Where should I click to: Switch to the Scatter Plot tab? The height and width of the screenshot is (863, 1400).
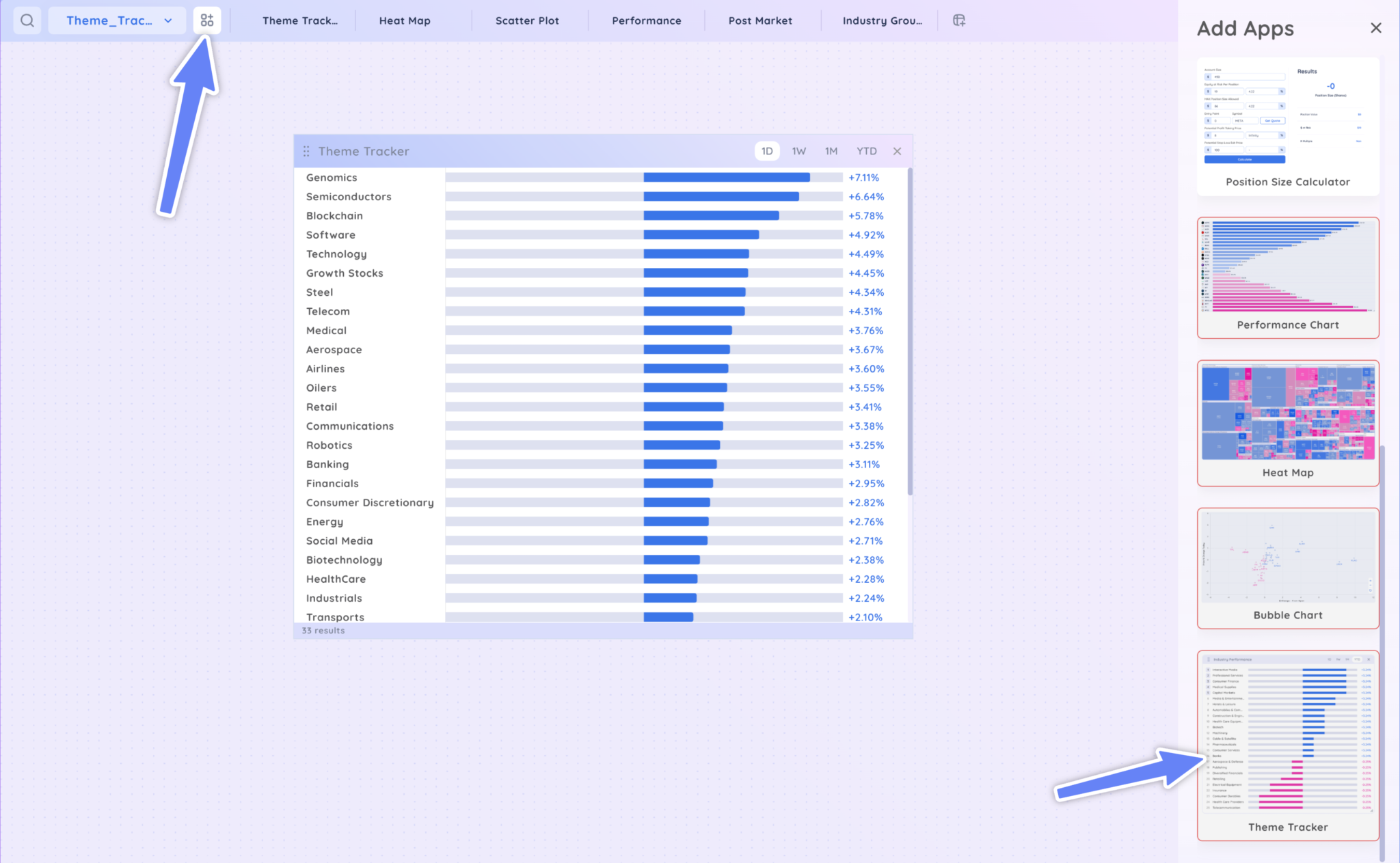click(527, 20)
